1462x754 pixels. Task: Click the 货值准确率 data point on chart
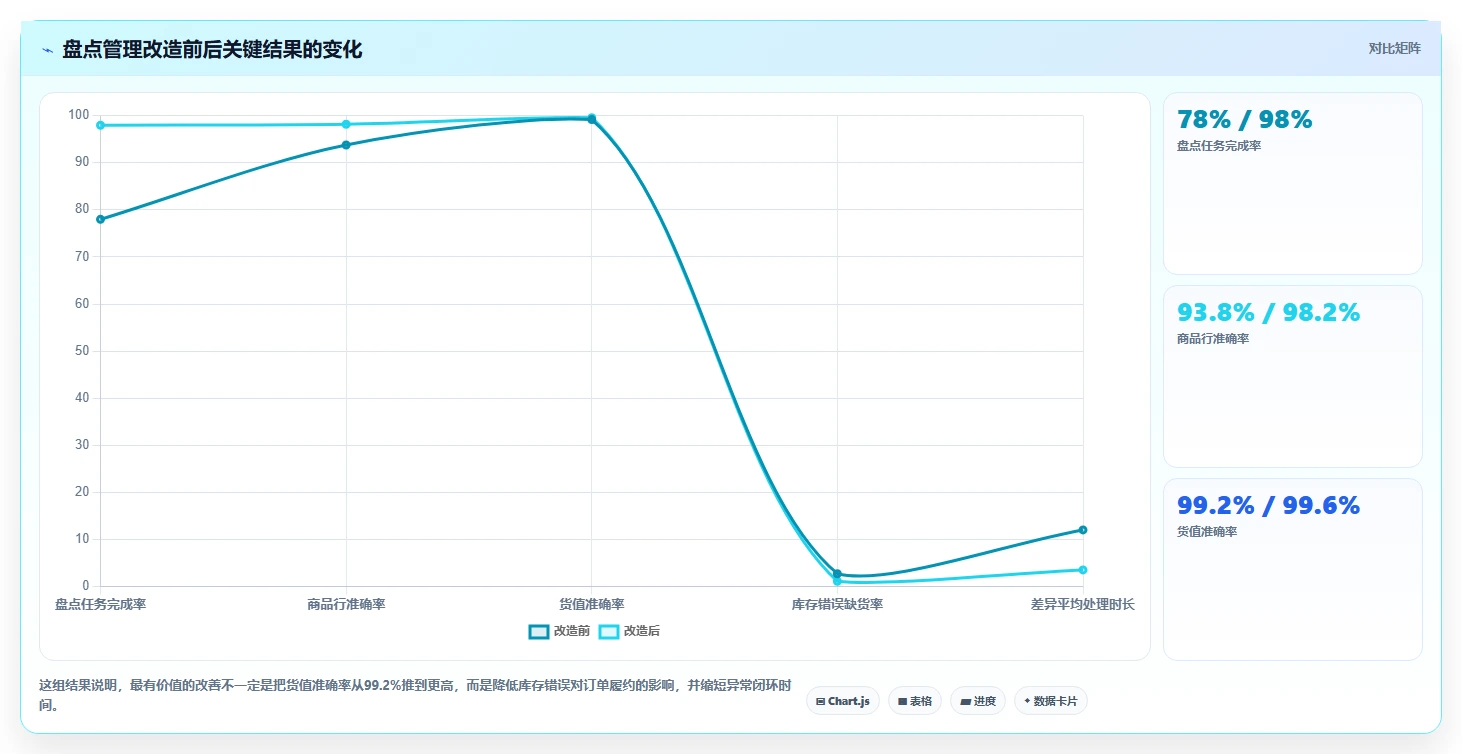(592, 118)
